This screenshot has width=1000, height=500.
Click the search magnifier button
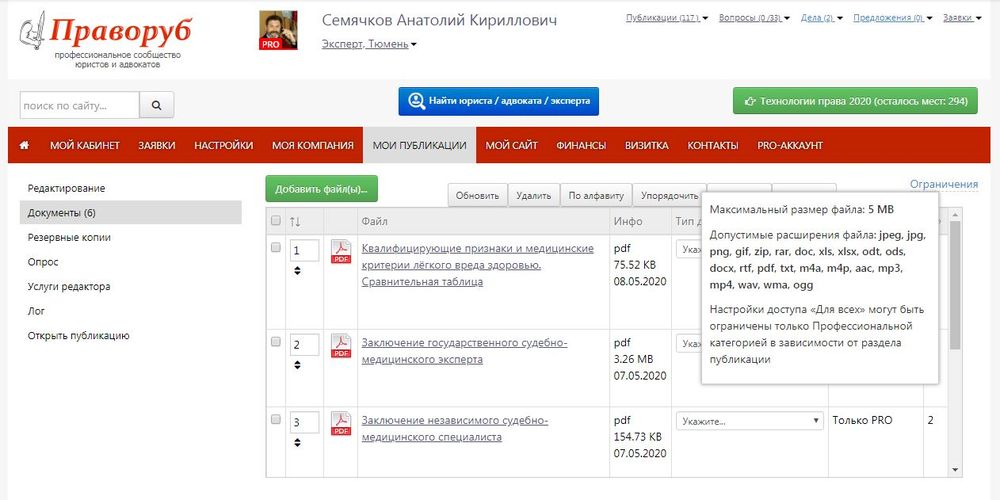(156, 105)
